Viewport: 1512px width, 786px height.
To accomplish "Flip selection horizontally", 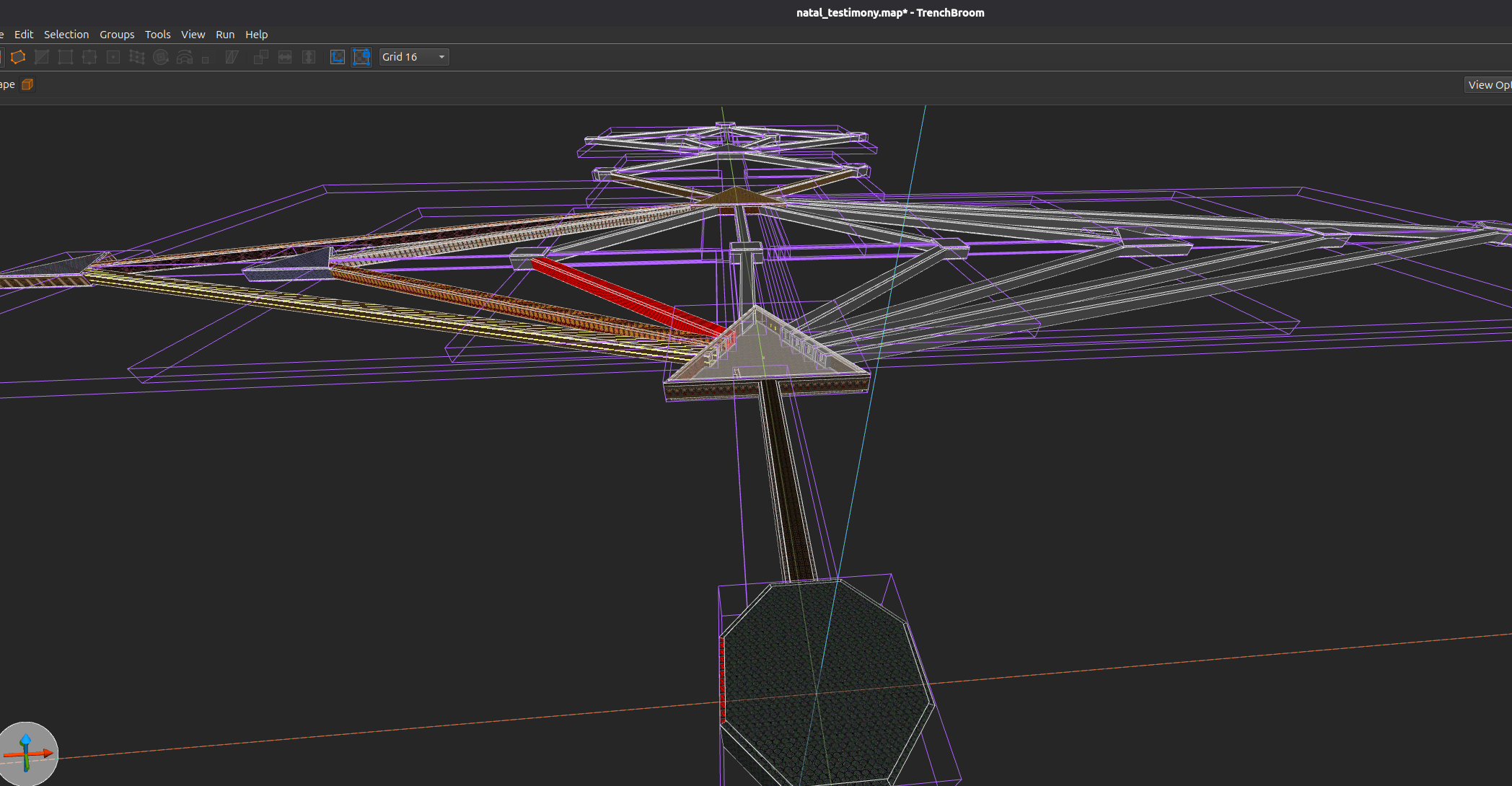I will (x=285, y=57).
